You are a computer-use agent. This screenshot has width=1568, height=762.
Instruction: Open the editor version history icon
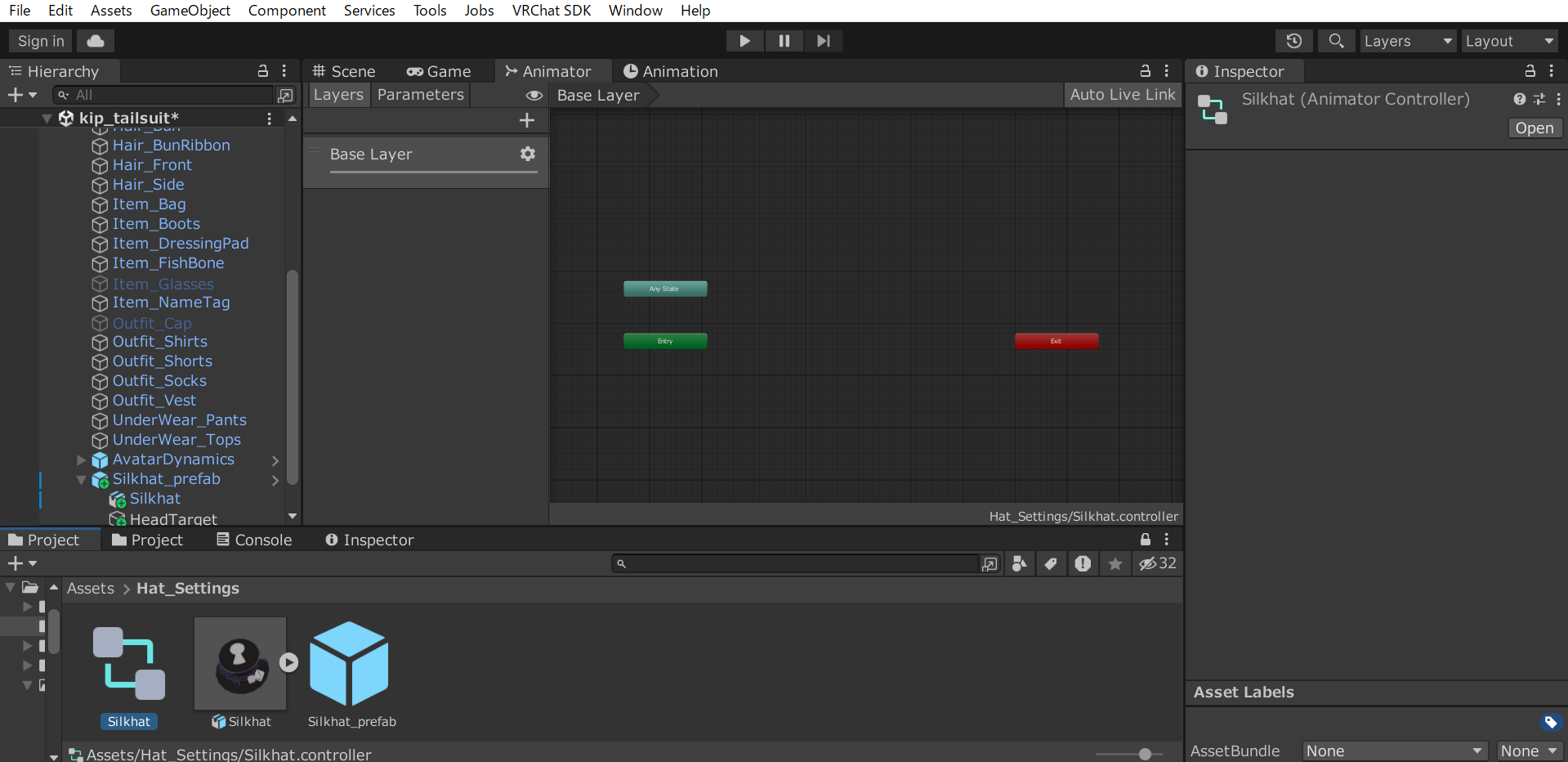coord(1293,41)
